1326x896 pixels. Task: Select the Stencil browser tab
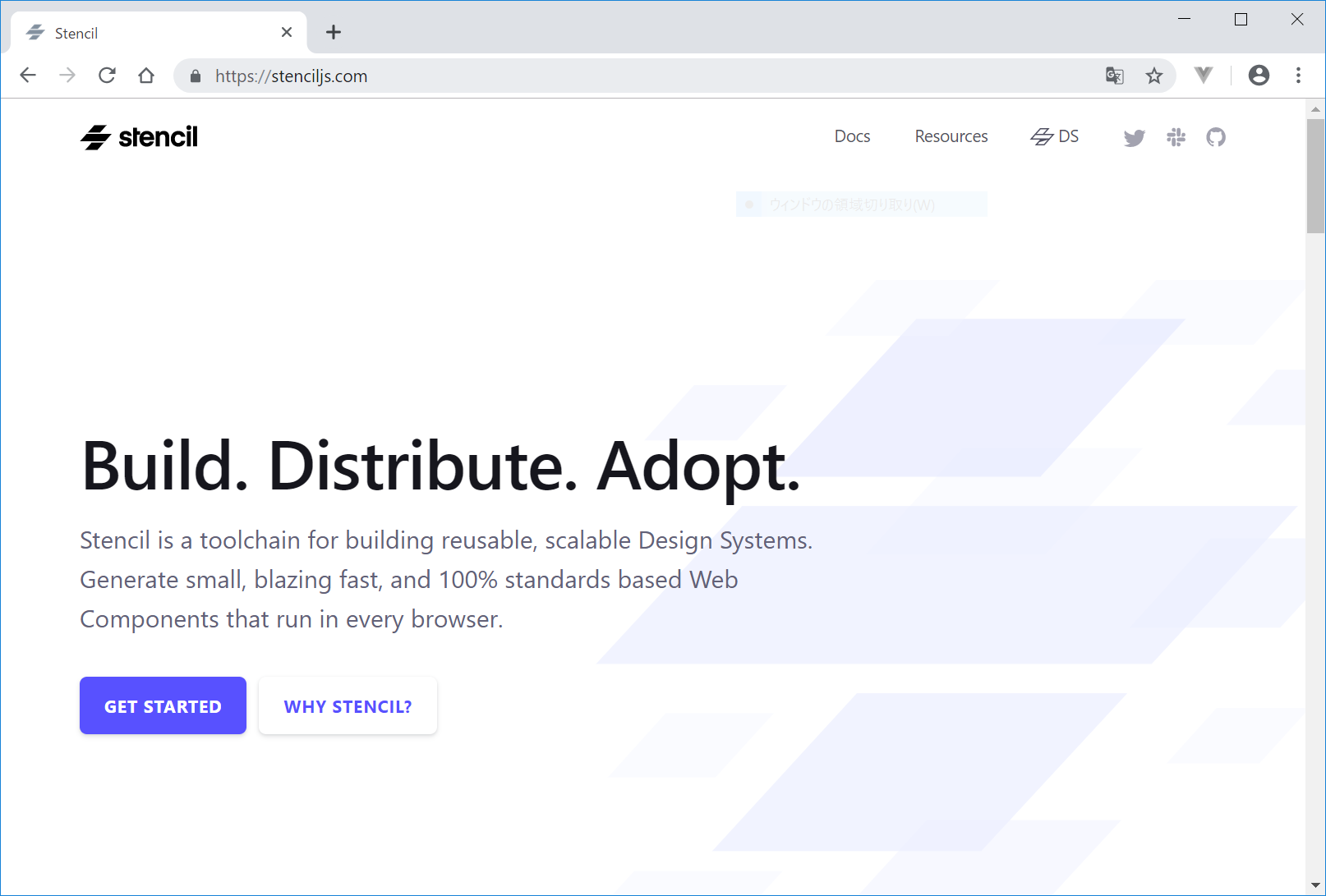[x=159, y=33]
